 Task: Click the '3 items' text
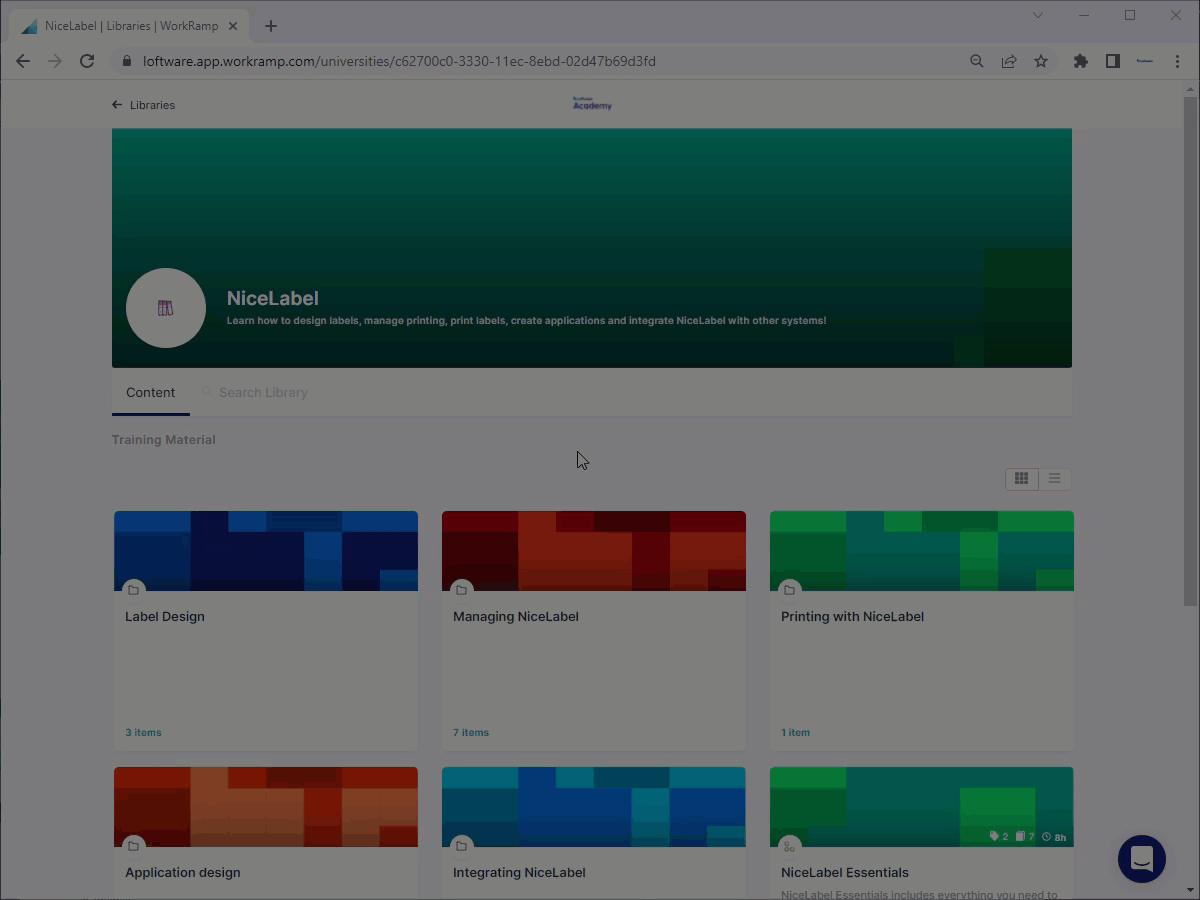(x=143, y=733)
